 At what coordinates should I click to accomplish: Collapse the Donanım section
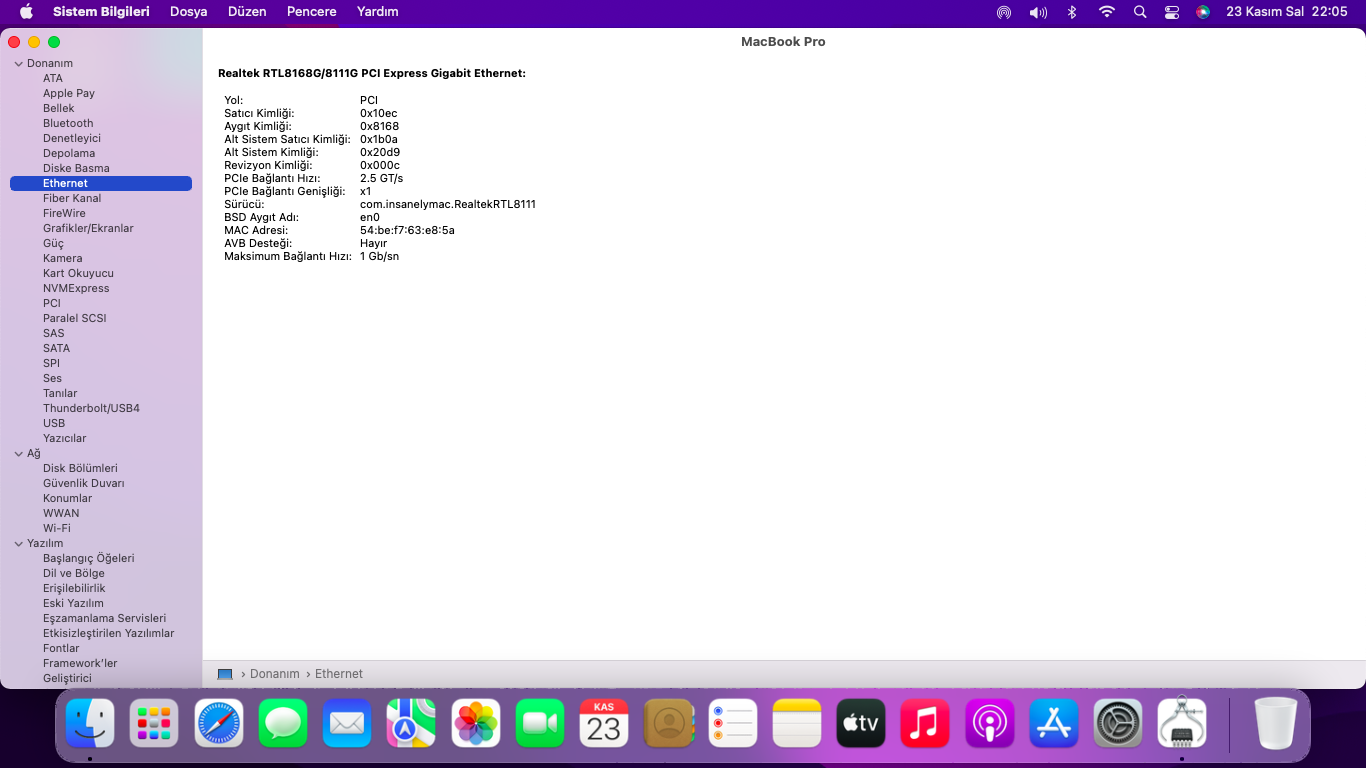(18, 64)
